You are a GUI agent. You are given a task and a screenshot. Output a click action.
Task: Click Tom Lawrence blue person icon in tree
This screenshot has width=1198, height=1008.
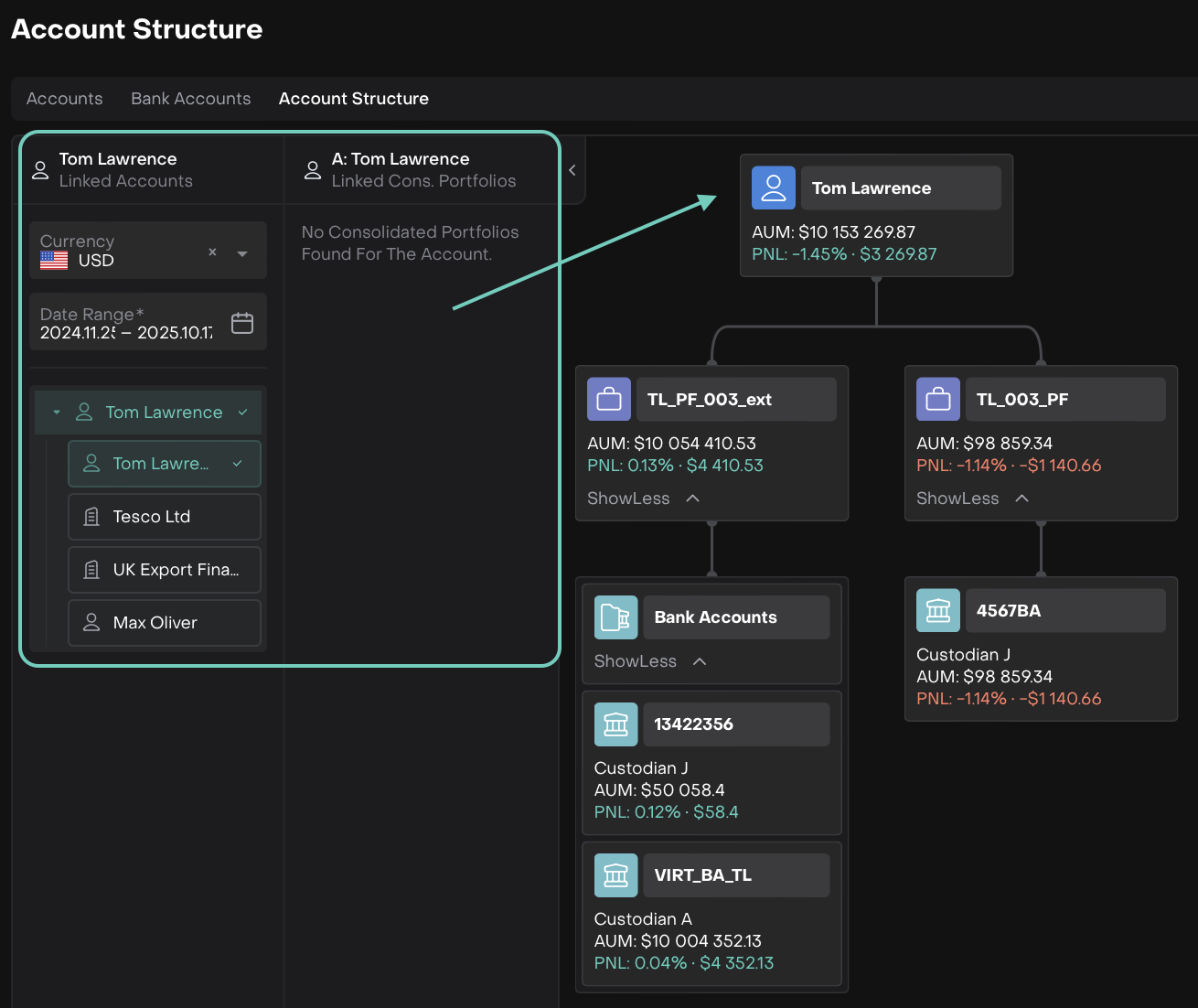[773, 188]
